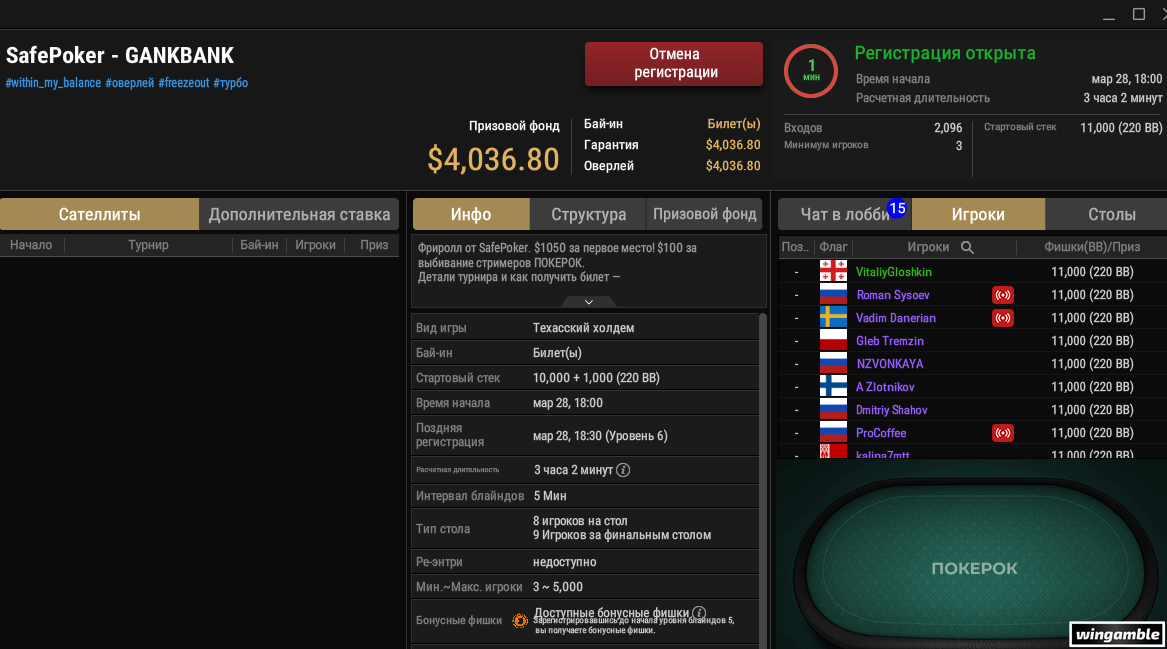Open the Чат в лобби tab
This screenshot has width=1167, height=649.
[x=845, y=214]
